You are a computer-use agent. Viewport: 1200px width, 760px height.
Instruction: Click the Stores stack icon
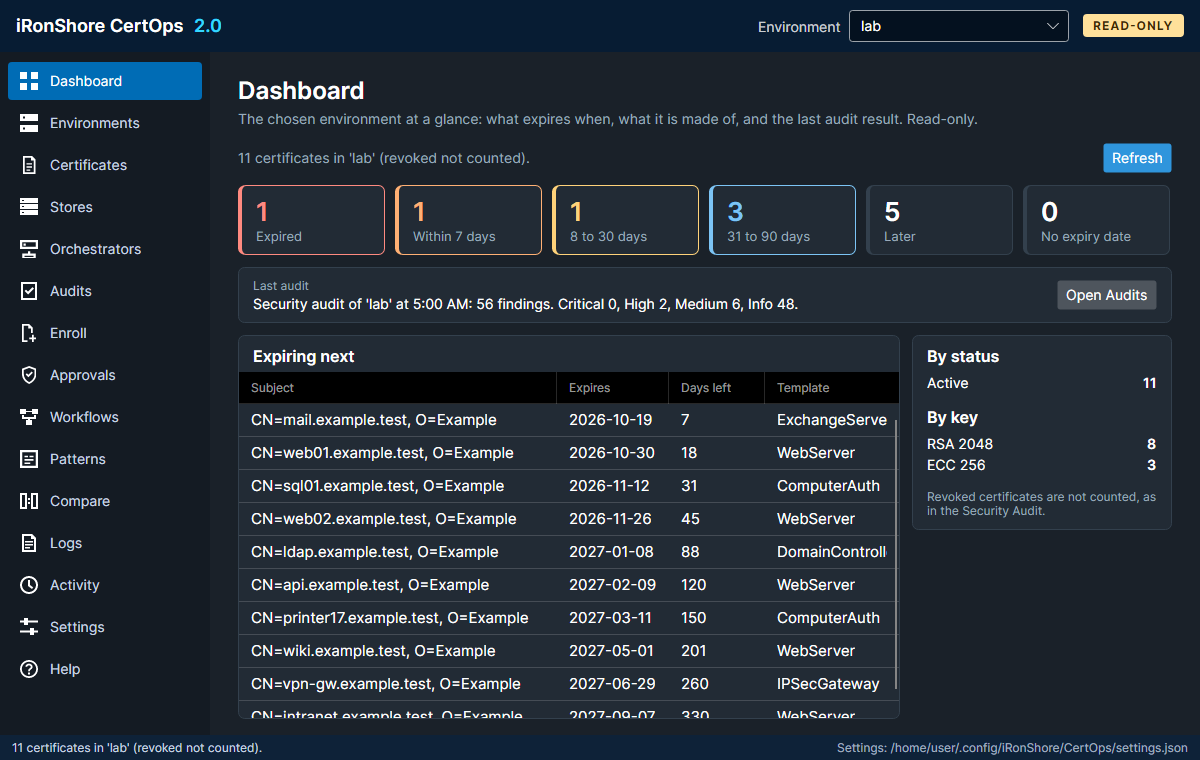pos(29,207)
